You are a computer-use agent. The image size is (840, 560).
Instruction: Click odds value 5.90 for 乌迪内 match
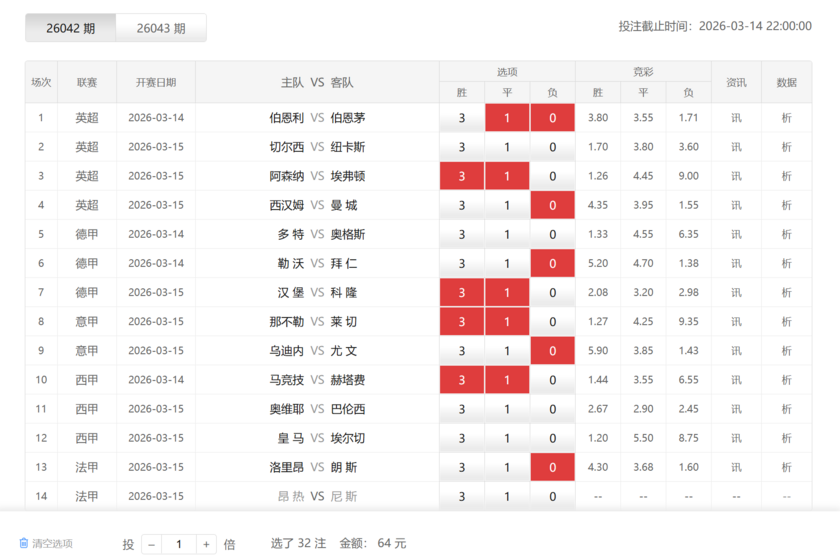coord(598,350)
